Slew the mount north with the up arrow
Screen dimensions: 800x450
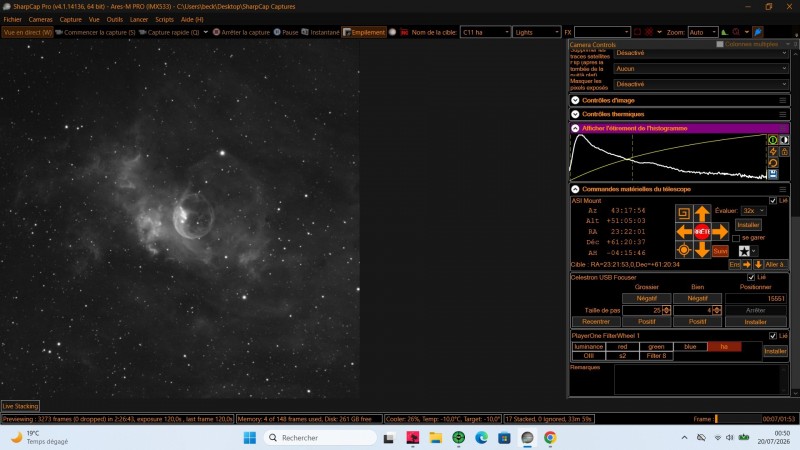click(x=702, y=213)
